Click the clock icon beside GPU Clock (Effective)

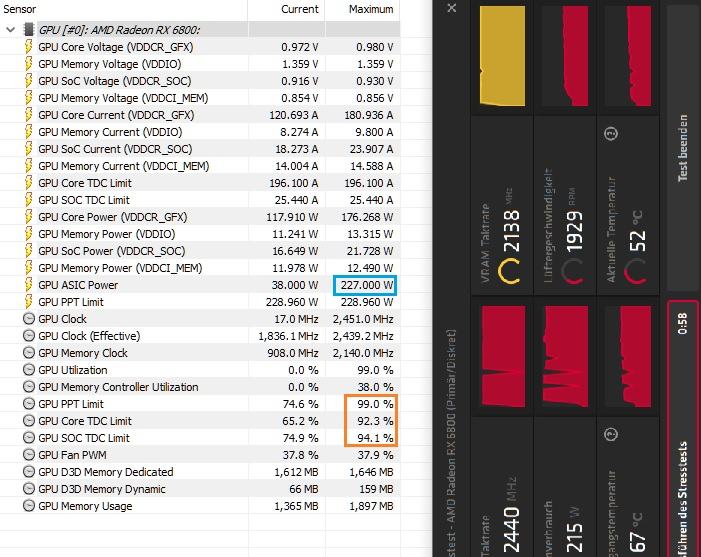click(29, 336)
